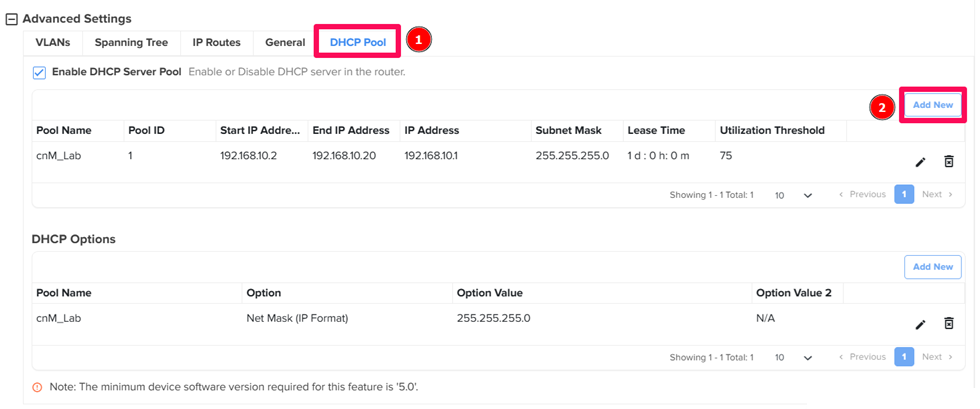Go to the IP Routes tab
Image resolution: width=980 pixels, height=409 pixels.
point(216,43)
